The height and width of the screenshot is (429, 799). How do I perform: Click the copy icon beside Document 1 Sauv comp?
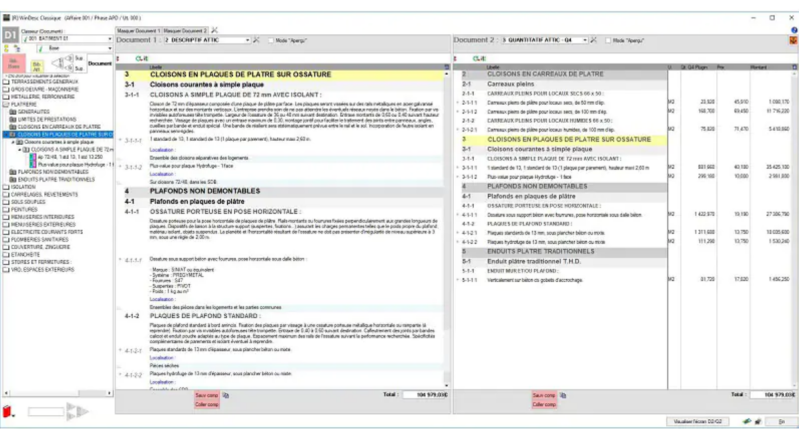coord(226,395)
